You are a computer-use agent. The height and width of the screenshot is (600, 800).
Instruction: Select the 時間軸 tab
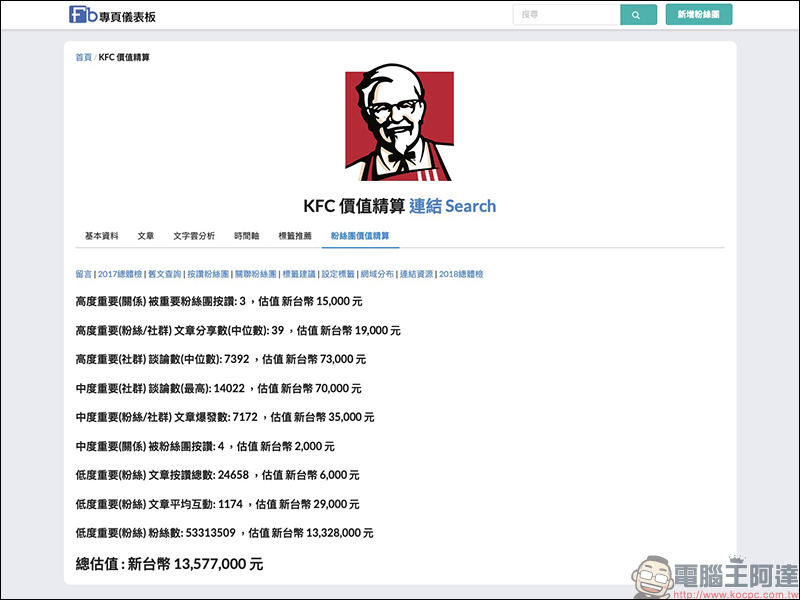[246, 236]
